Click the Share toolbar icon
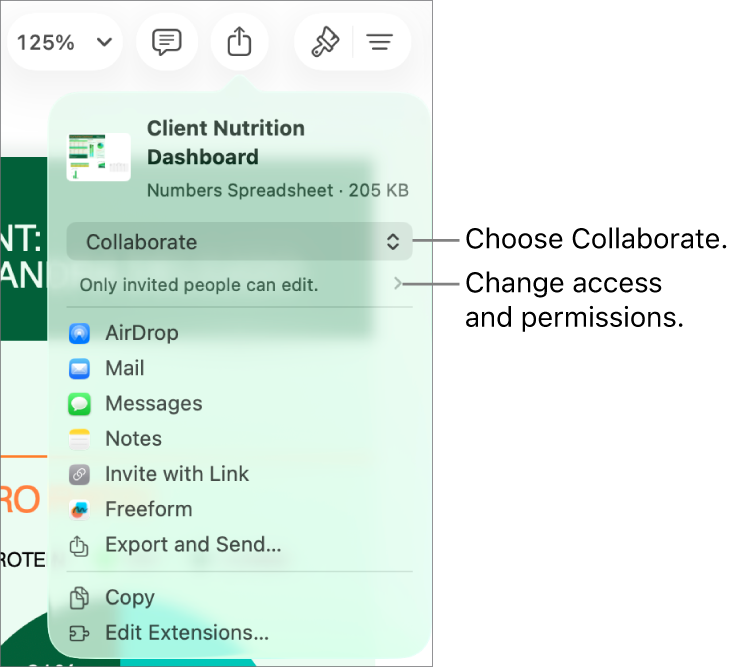 point(240,42)
